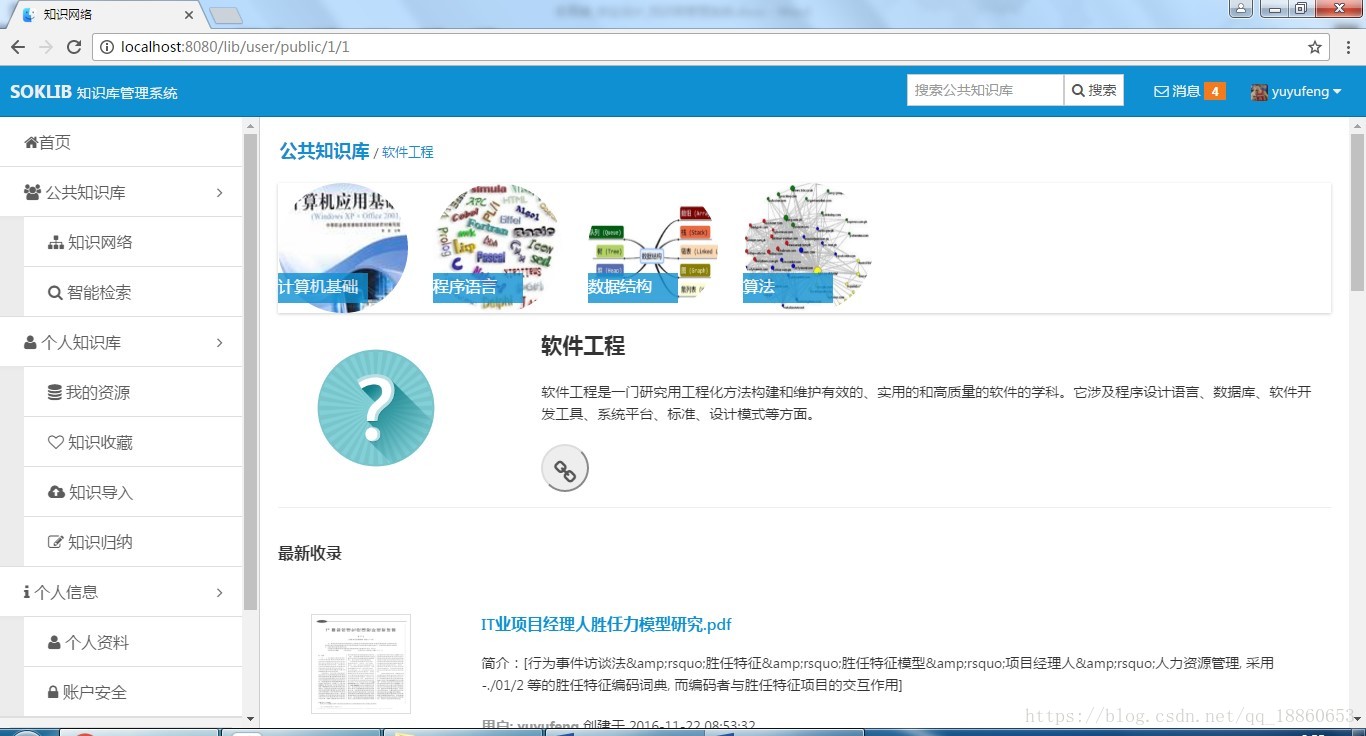The height and width of the screenshot is (736, 1366).
Task: Open the 计算机基础 category thumbnail
Action: pos(343,248)
